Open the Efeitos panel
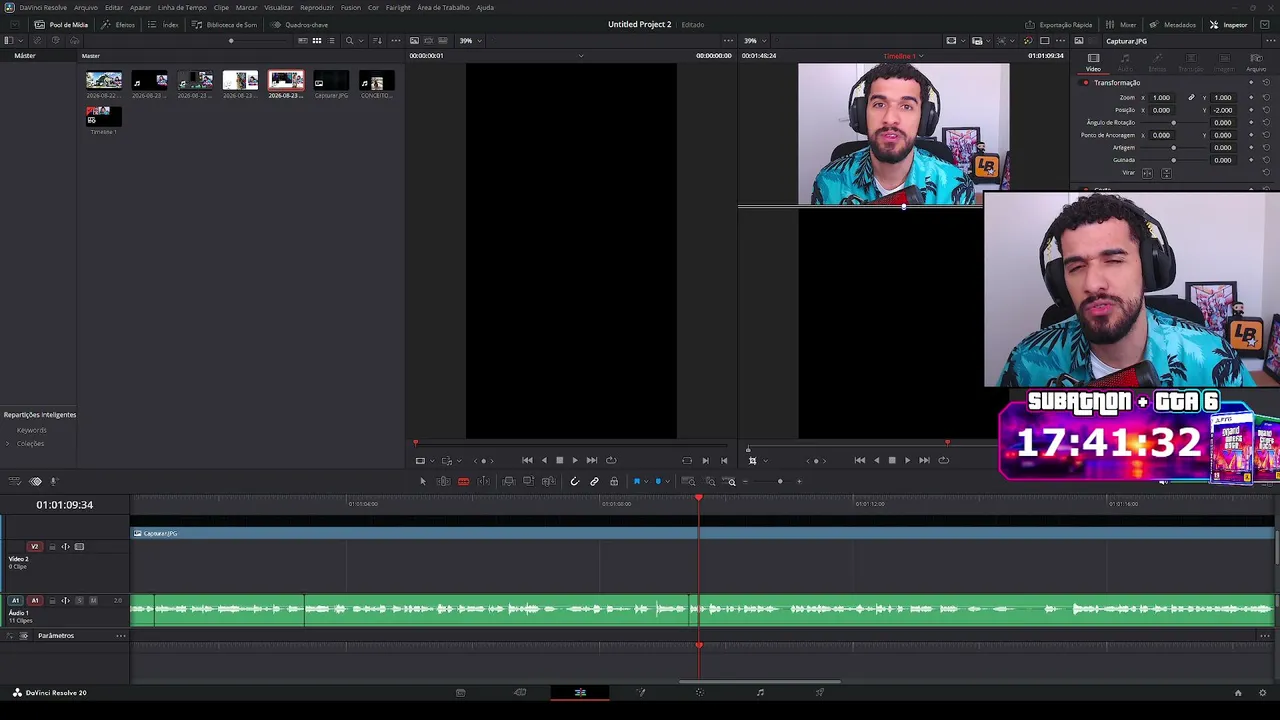Image resolution: width=1280 pixels, height=720 pixels. click(119, 24)
